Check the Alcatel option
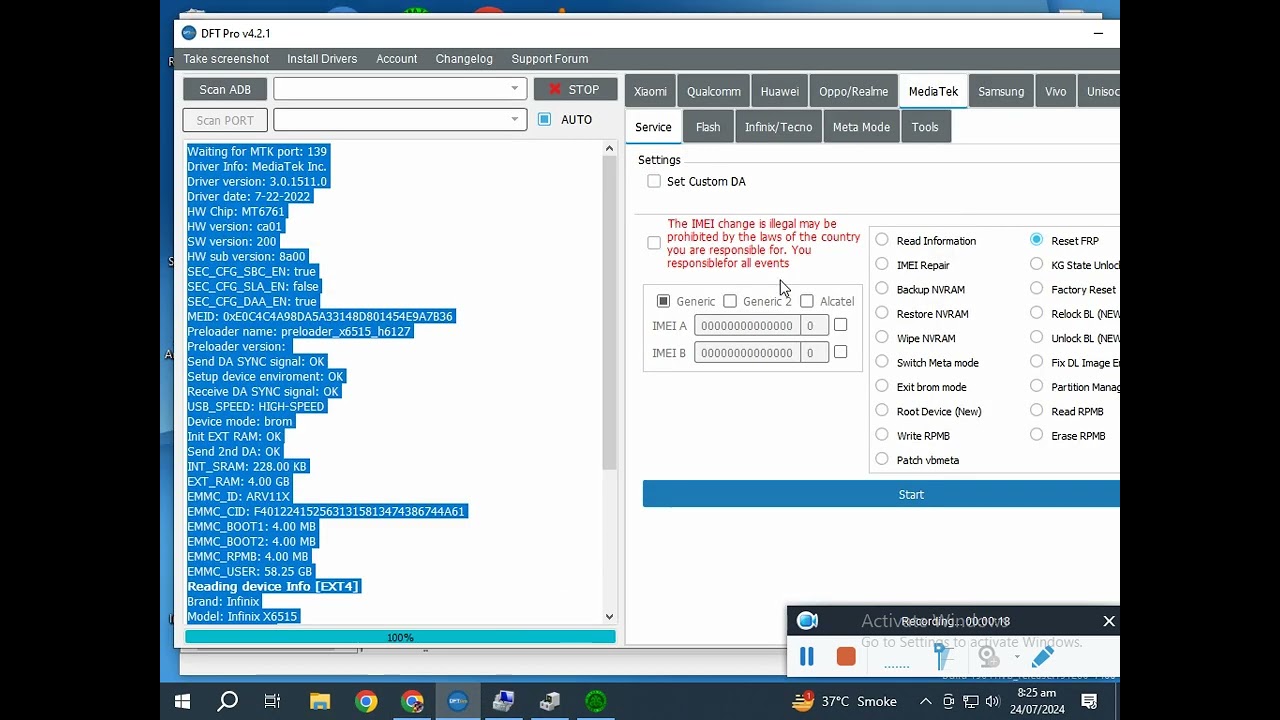1280x720 pixels. [807, 301]
